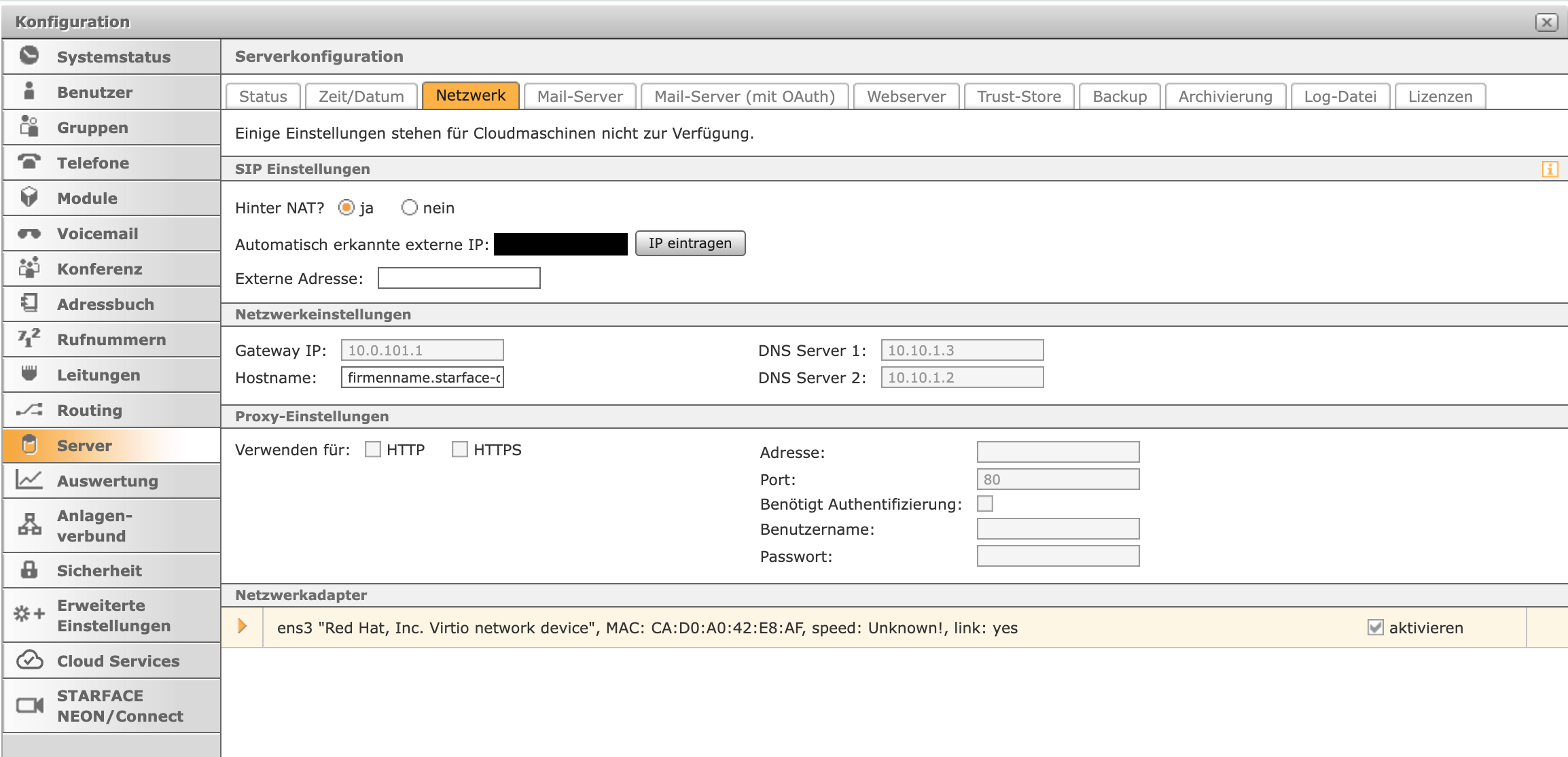Enable proxy for HTTPS checkbox
Image resolution: width=1568 pixels, height=757 pixels.
coord(460,449)
